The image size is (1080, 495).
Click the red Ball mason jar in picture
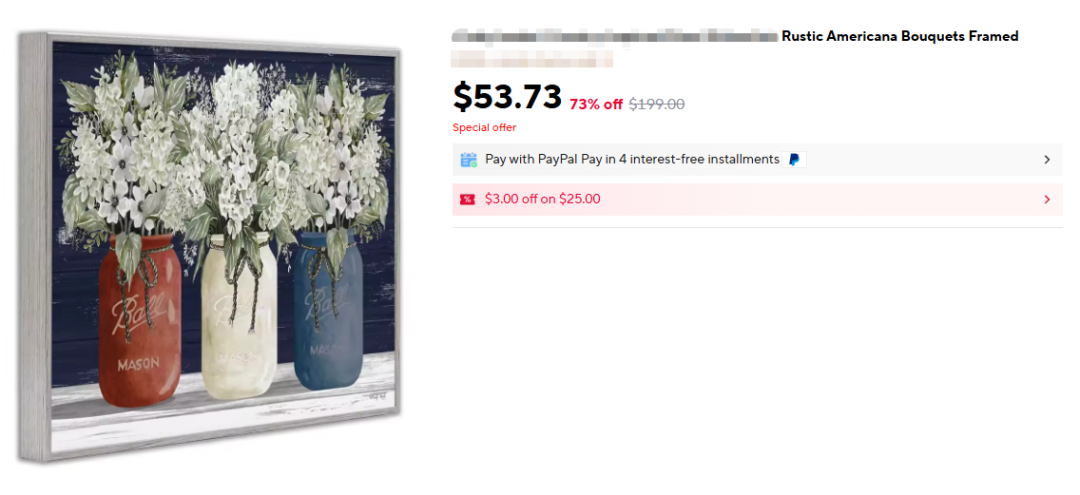point(140,320)
